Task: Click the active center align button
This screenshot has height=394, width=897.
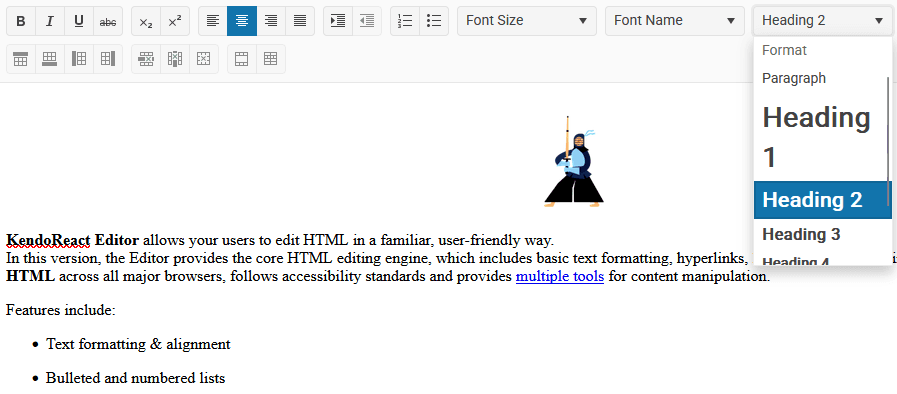Action: tap(242, 21)
